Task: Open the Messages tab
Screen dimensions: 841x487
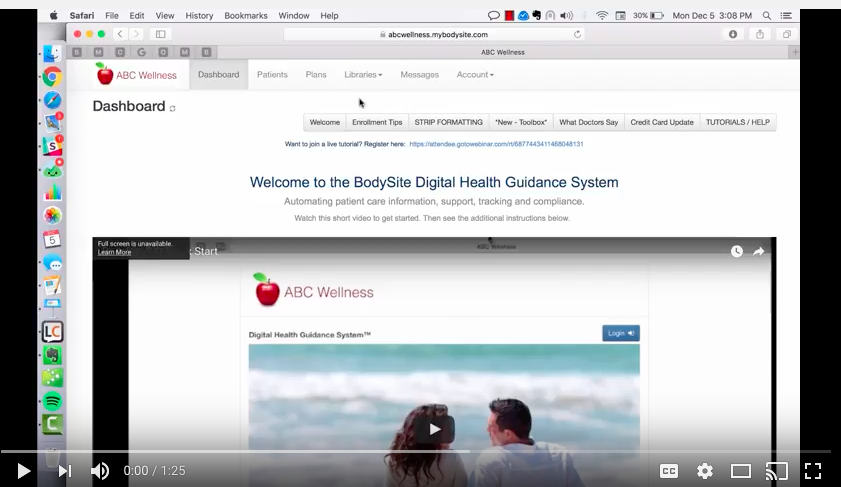Action: point(419,75)
